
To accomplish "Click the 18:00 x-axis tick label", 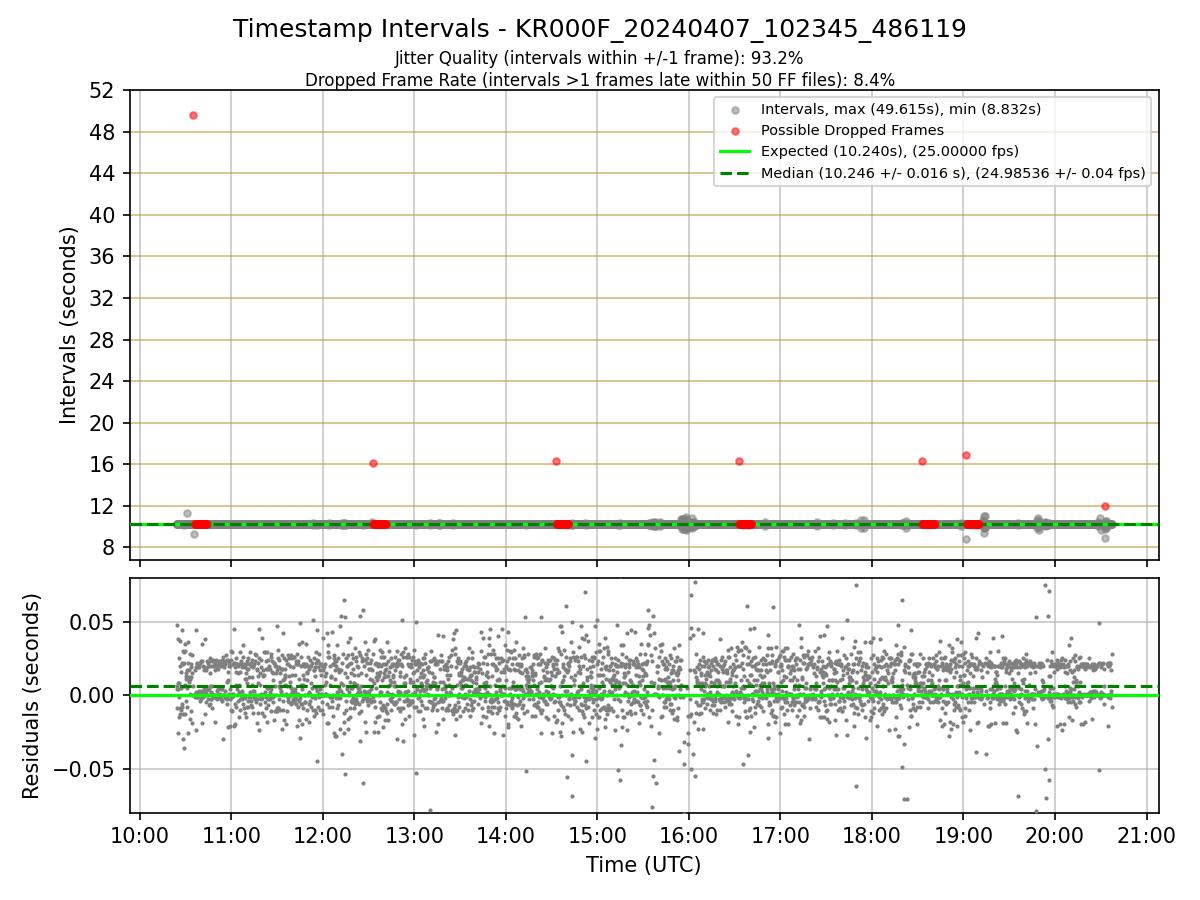I will pos(871,836).
